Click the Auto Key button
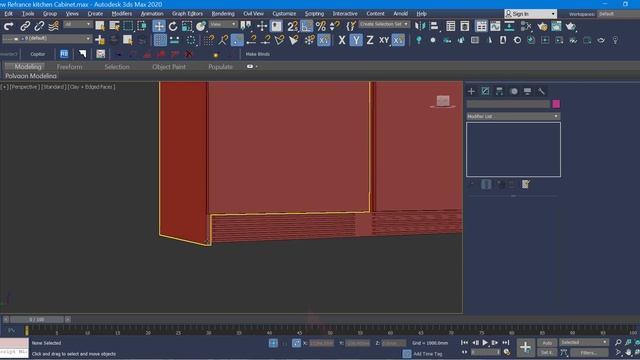 coord(547,343)
